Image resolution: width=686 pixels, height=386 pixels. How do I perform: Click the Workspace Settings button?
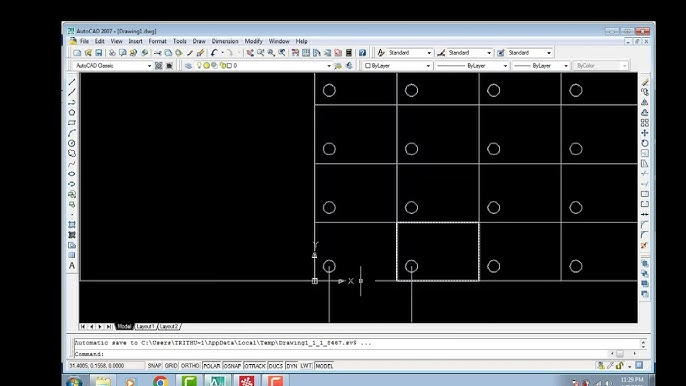click(x=158, y=66)
